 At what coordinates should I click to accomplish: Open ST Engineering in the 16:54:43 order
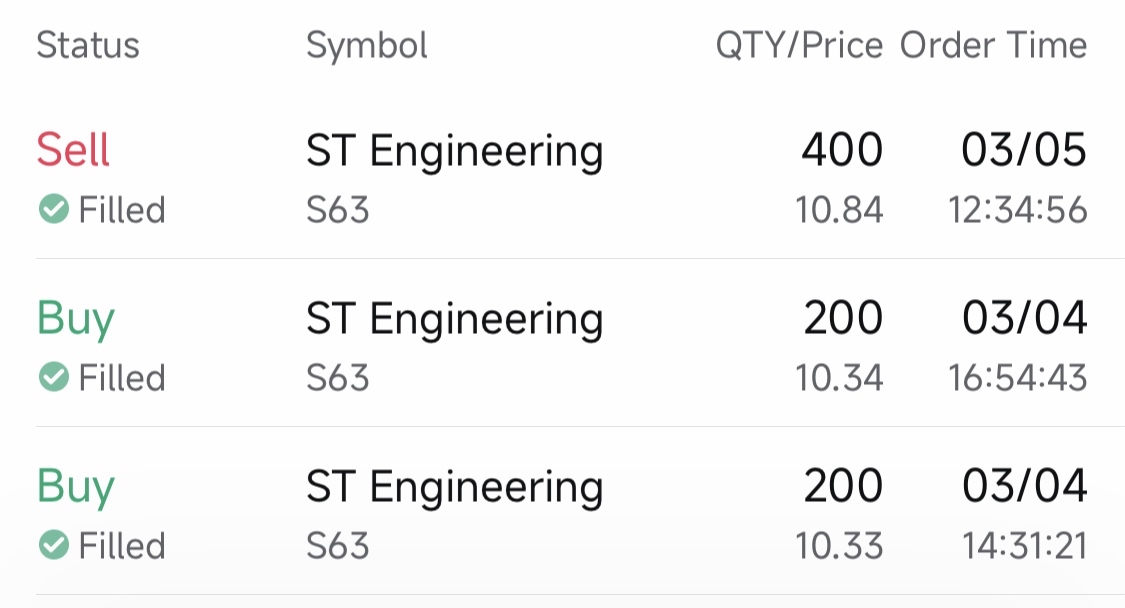(x=455, y=320)
